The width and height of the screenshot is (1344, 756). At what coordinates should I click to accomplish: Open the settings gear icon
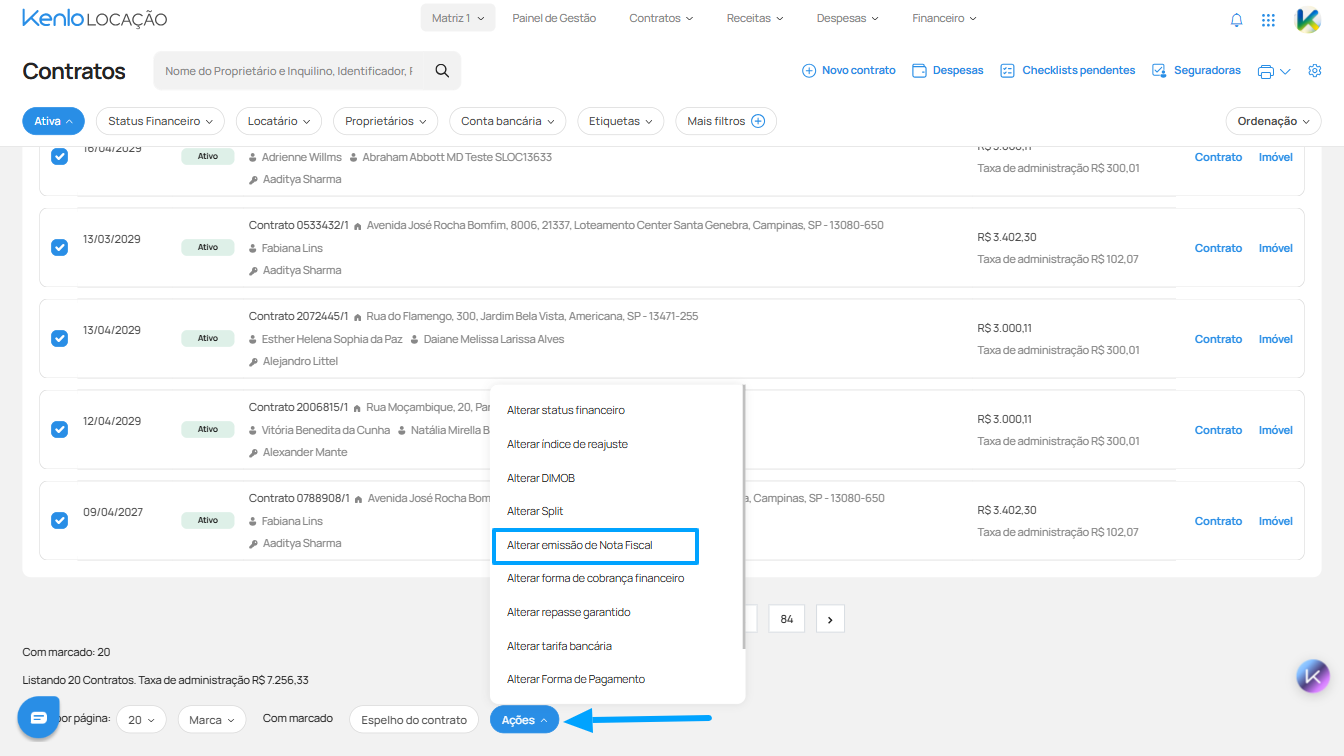point(1315,71)
